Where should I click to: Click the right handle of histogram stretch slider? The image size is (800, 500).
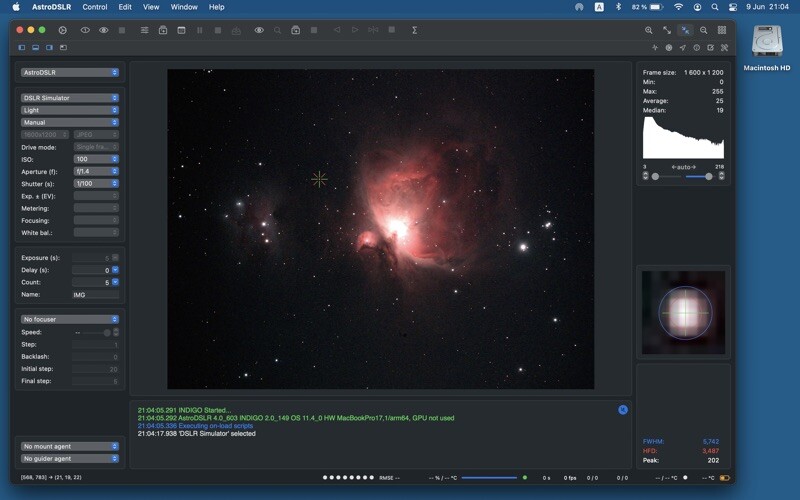(x=709, y=177)
